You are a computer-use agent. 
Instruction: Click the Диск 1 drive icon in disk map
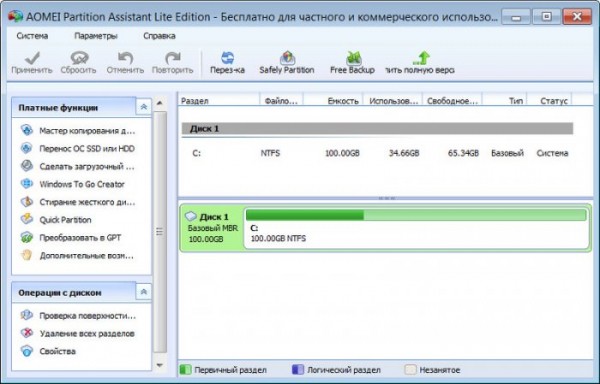(191, 216)
